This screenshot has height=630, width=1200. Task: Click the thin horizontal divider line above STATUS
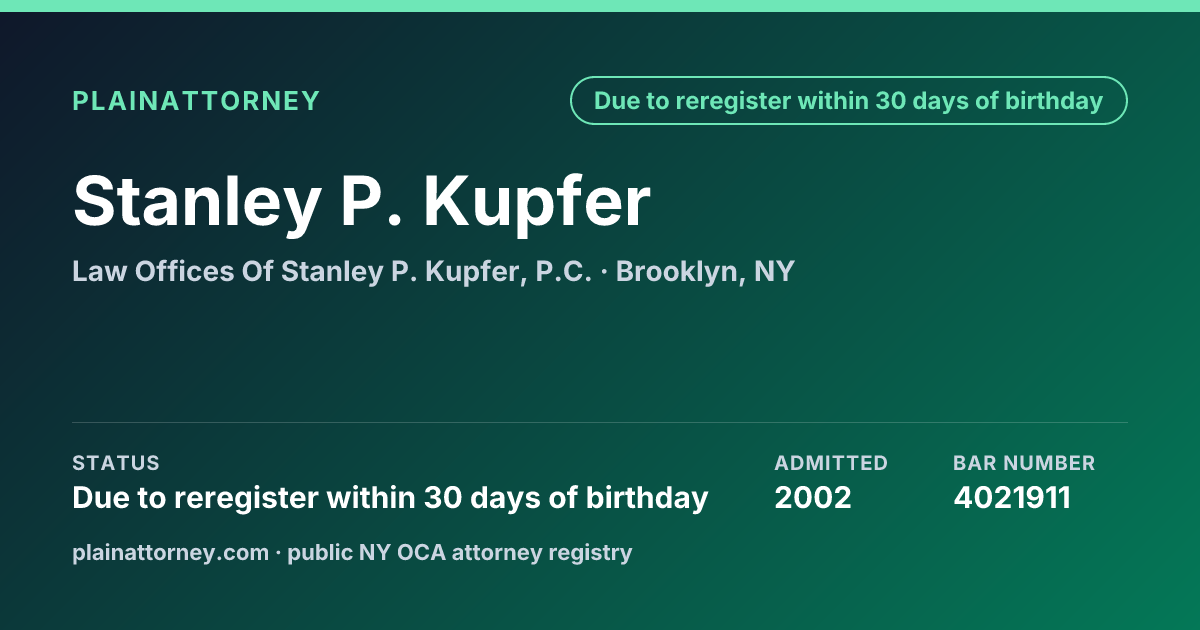coord(600,422)
